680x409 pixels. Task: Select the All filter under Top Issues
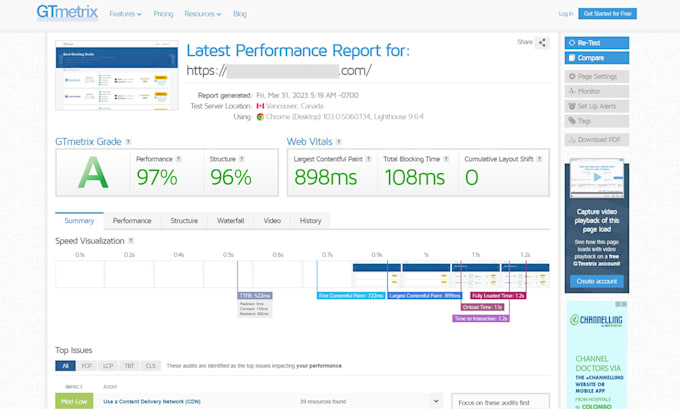point(65,366)
